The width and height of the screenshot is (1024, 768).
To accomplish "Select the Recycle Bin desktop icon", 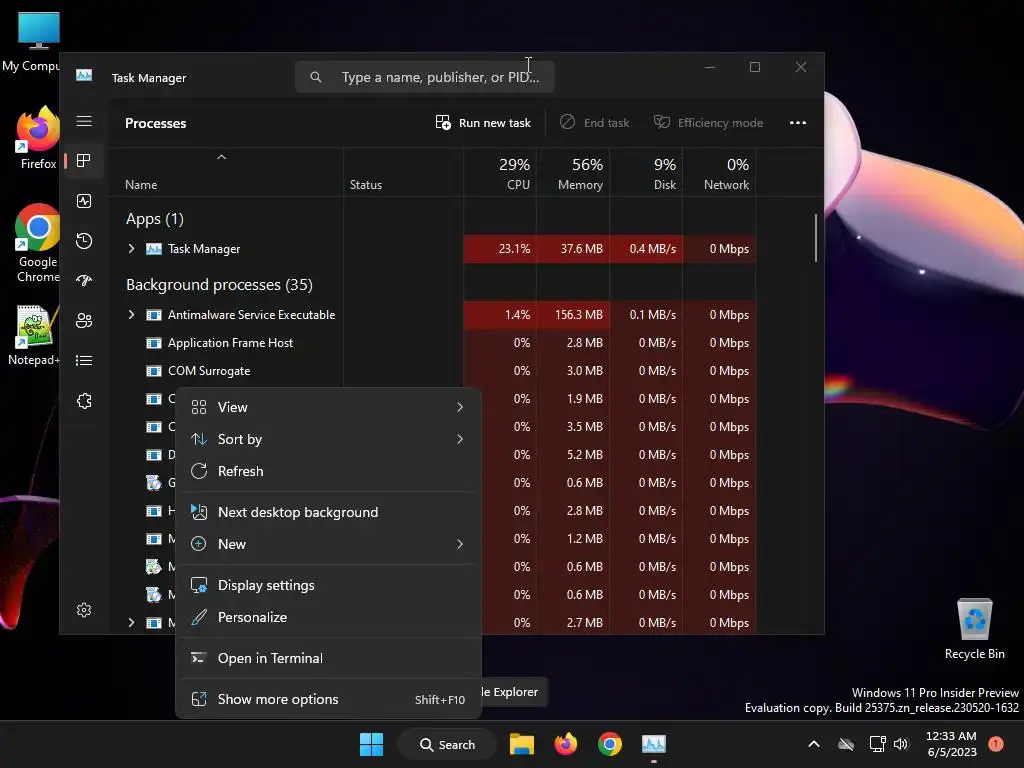I will click(974, 629).
